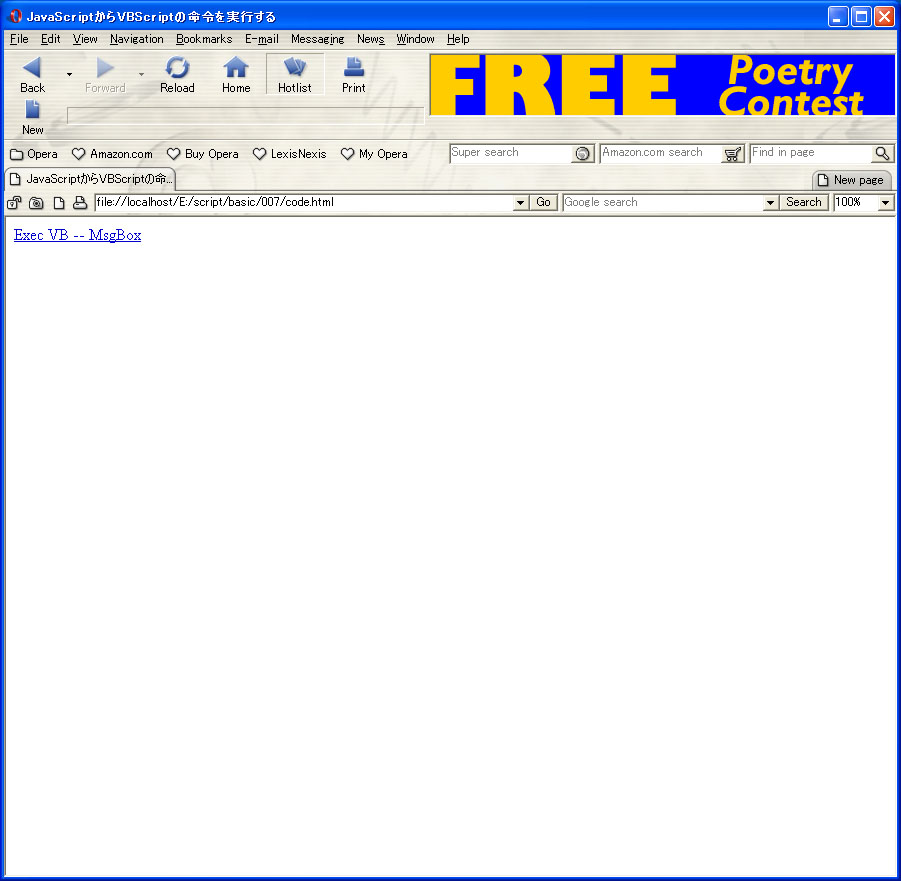Run Super search with its round icon
This screenshot has height=881, width=901.
[x=583, y=154]
